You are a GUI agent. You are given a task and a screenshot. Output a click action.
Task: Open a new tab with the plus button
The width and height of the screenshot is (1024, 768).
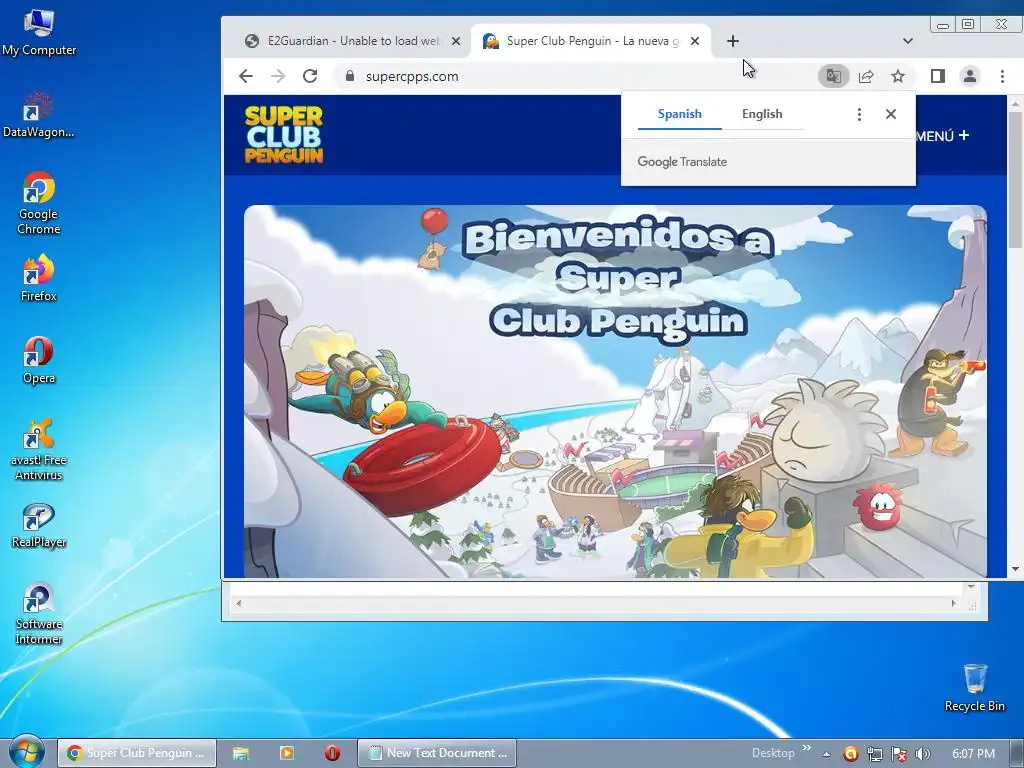733,41
